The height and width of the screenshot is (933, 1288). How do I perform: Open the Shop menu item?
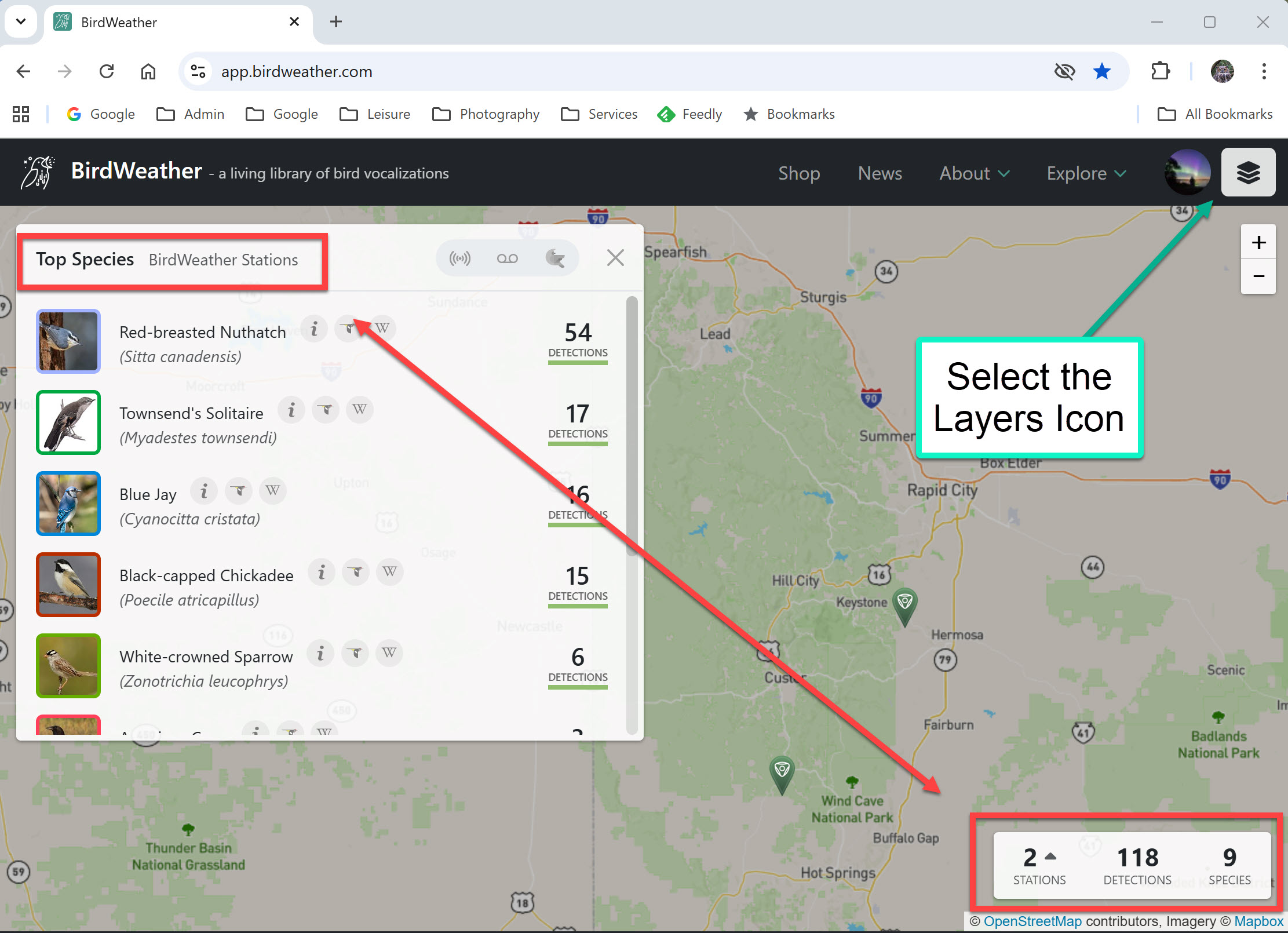pos(798,173)
